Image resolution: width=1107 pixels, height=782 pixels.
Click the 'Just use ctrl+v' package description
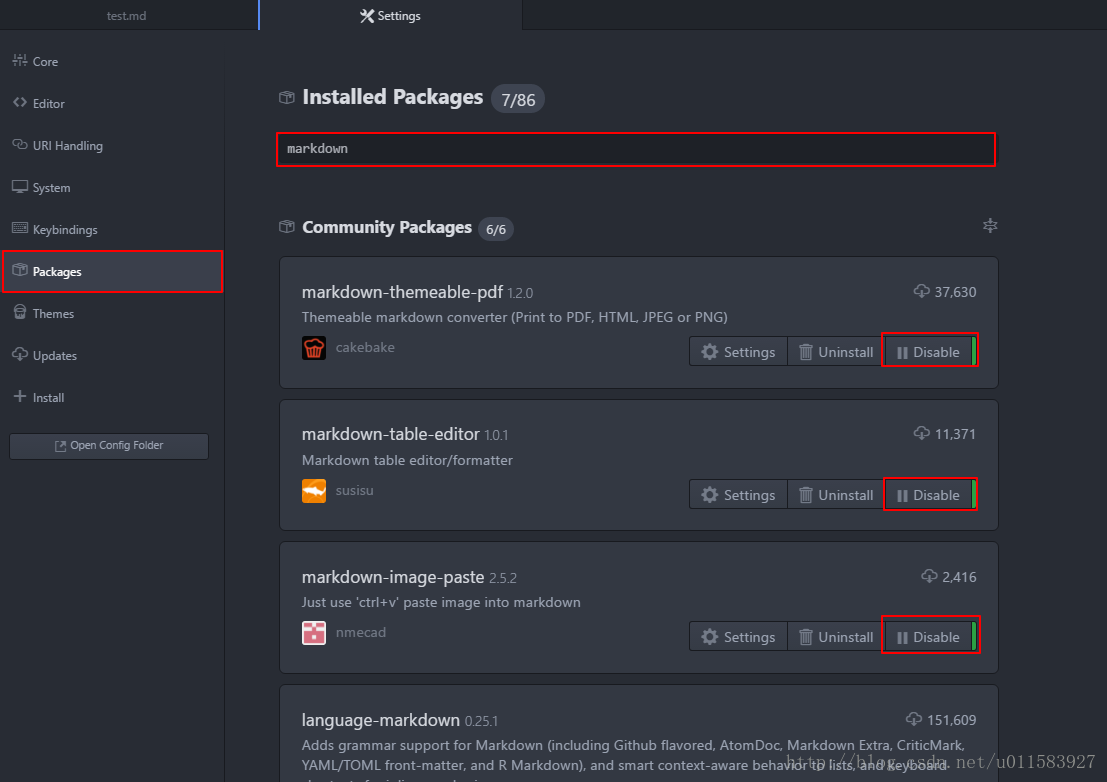(441, 602)
